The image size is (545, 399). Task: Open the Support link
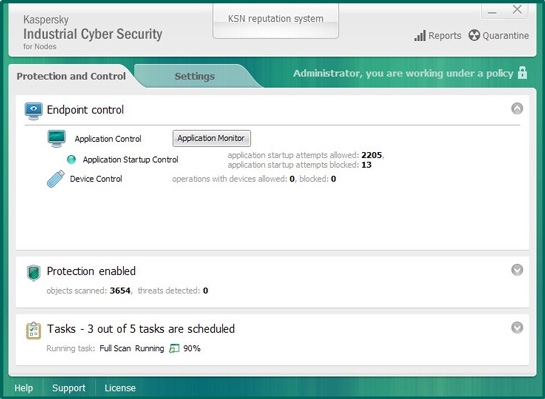(x=68, y=388)
